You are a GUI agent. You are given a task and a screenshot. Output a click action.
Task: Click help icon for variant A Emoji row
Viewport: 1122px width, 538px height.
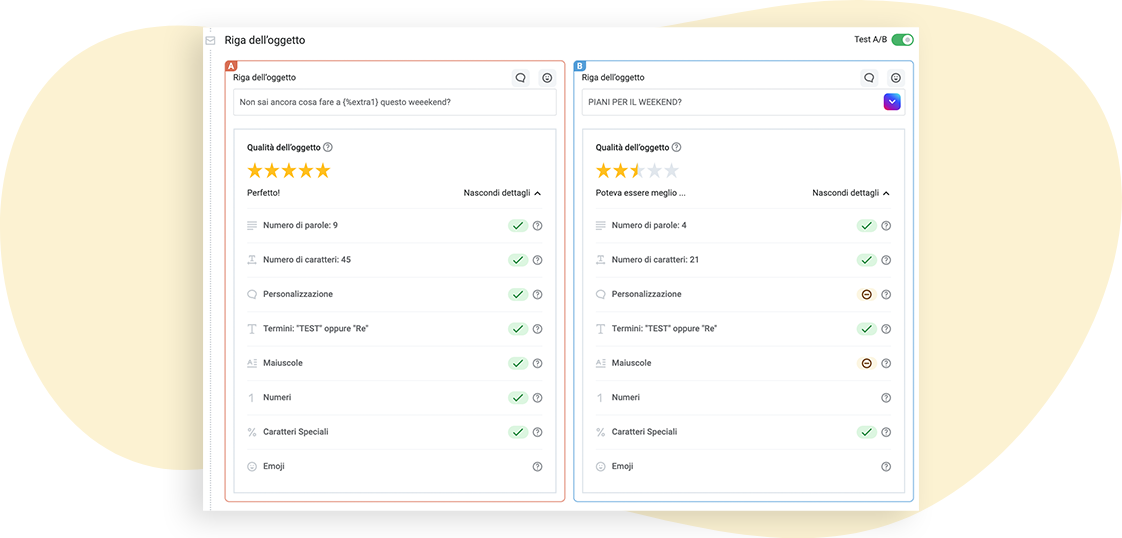click(x=537, y=467)
